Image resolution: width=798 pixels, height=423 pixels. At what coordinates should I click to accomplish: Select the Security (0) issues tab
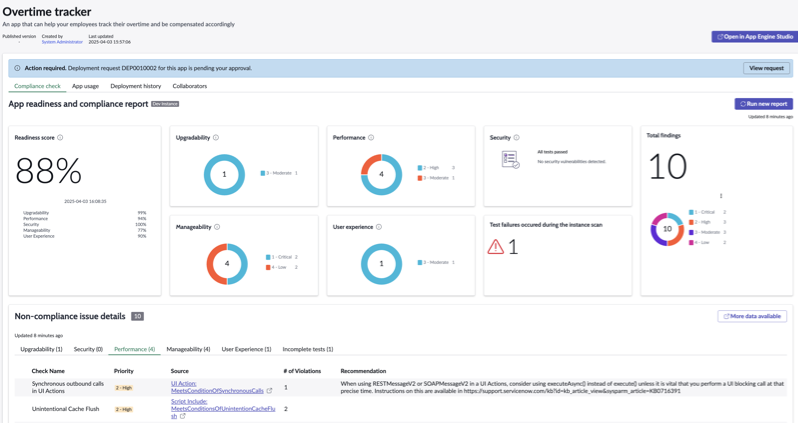(88, 349)
